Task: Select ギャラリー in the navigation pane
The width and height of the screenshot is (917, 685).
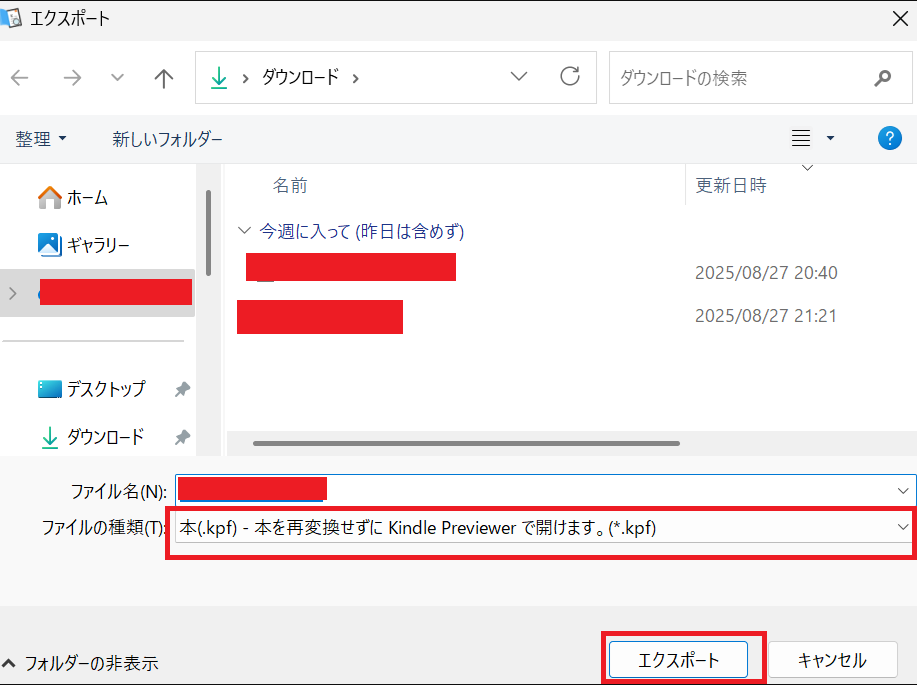Action: pyautogui.click(x=84, y=245)
